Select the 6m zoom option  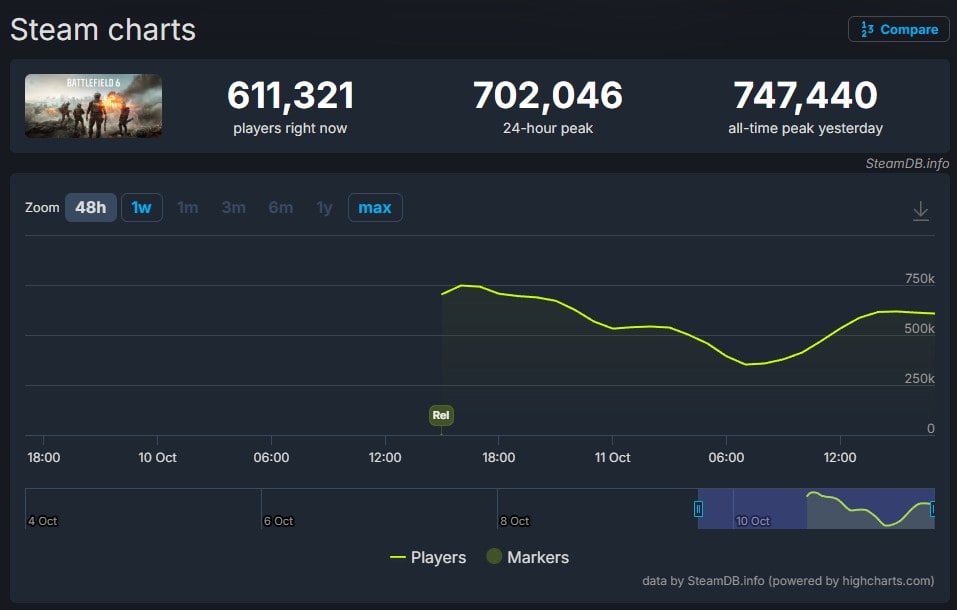point(281,207)
